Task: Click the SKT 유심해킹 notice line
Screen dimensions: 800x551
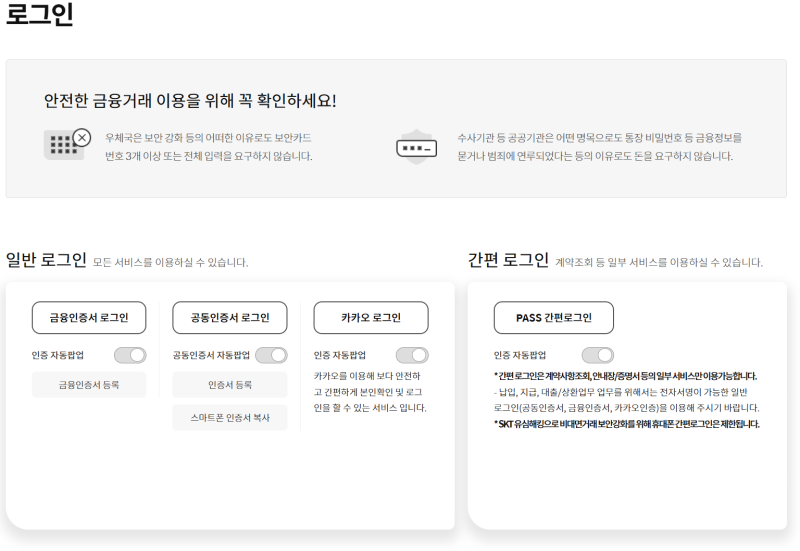Action: click(x=627, y=424)
